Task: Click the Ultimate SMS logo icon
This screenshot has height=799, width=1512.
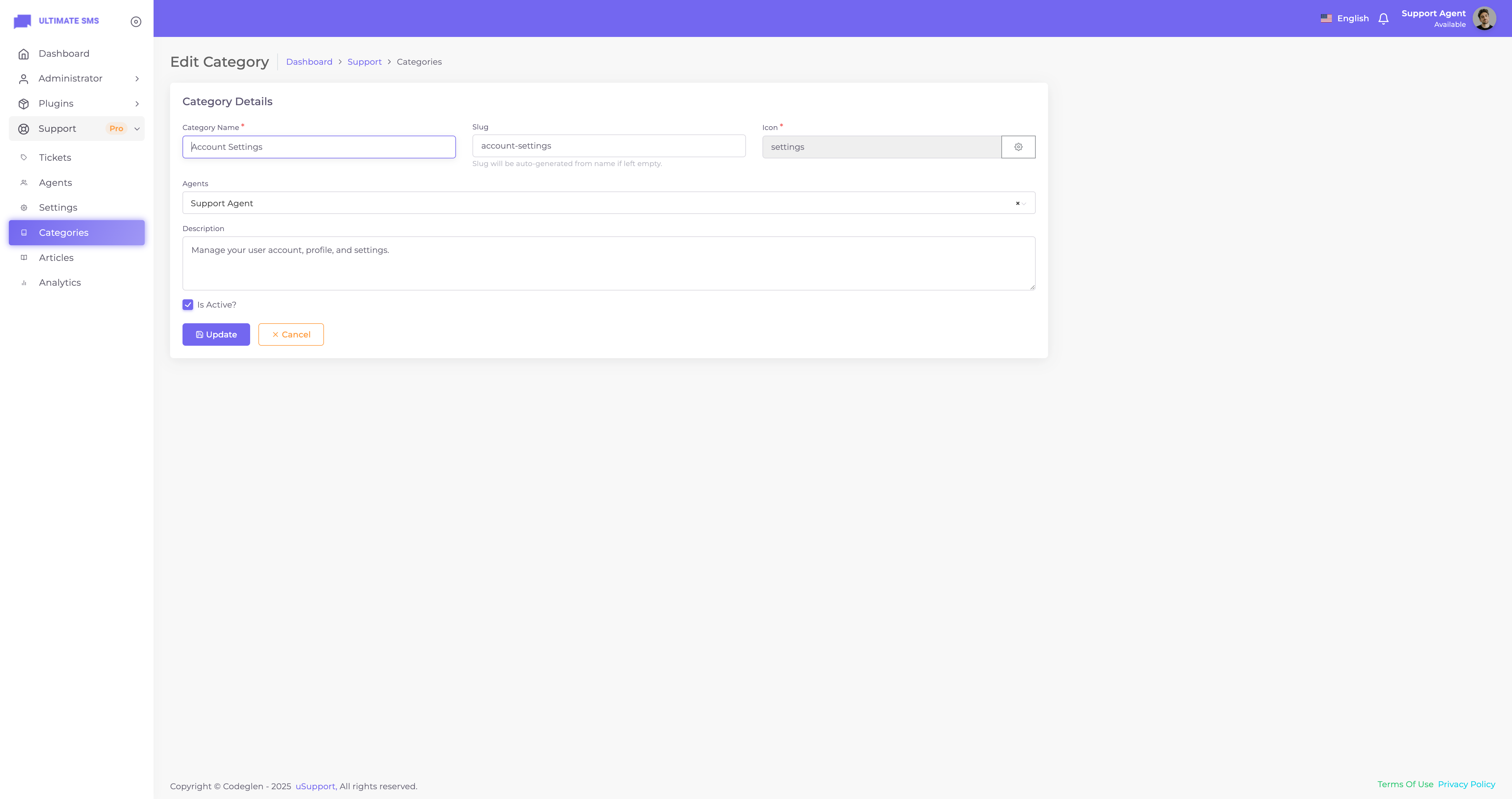Action: [22, 21]
